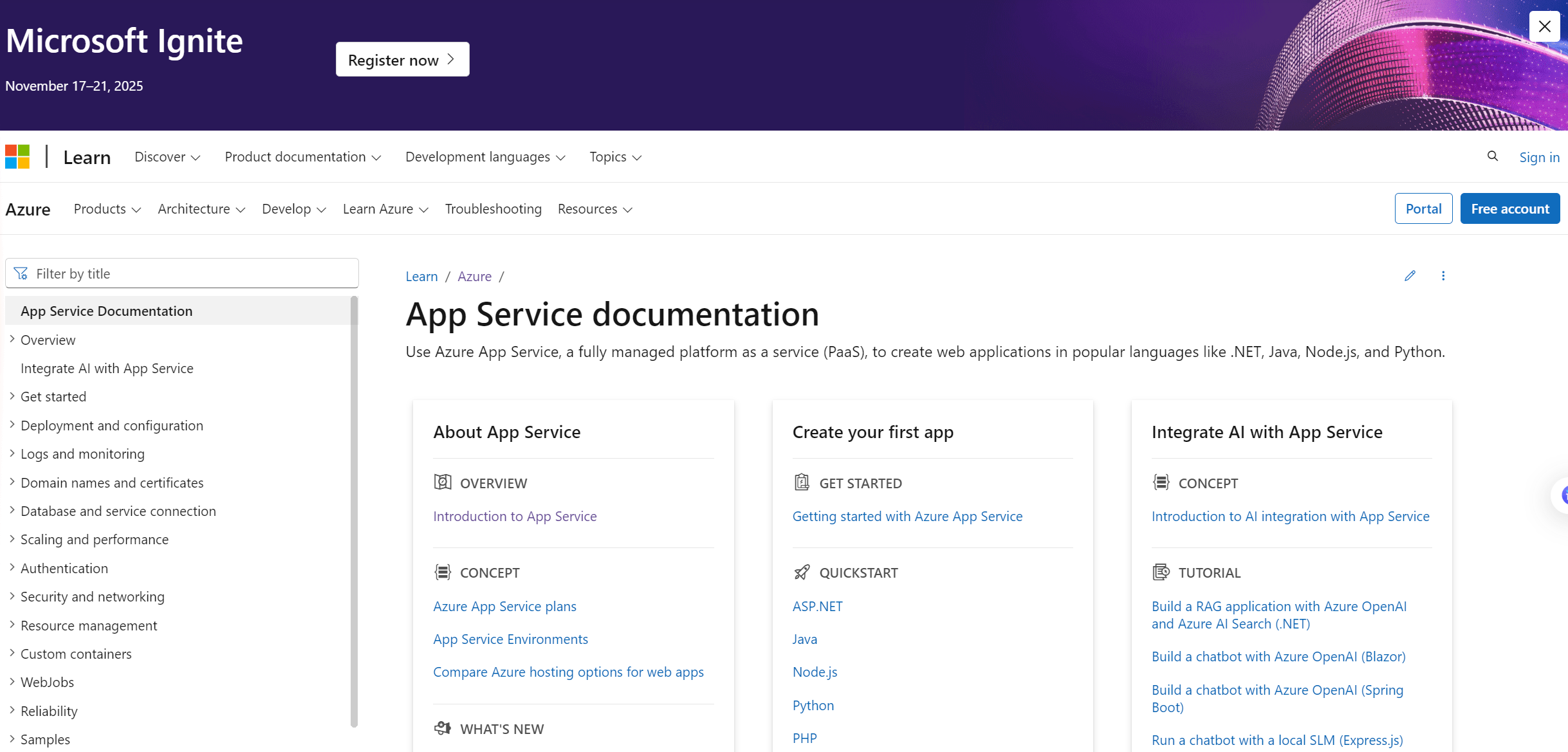Click the Microsoft logo
The height and width of the screenshot is (752, 1568).
17,157
